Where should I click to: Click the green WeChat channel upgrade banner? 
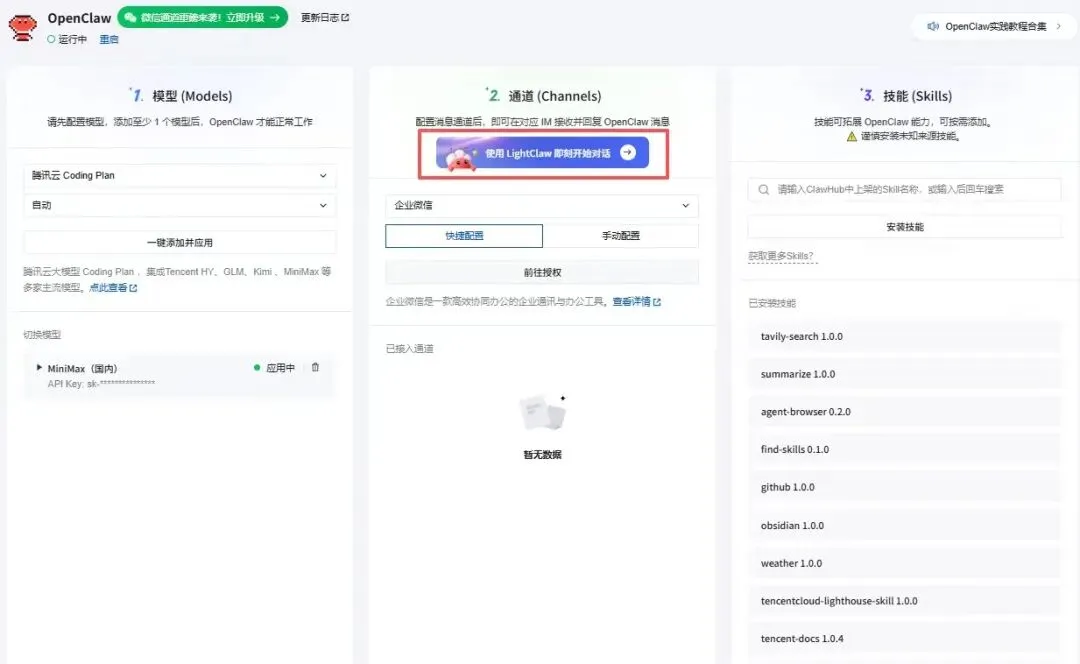[x=202, y=17]
